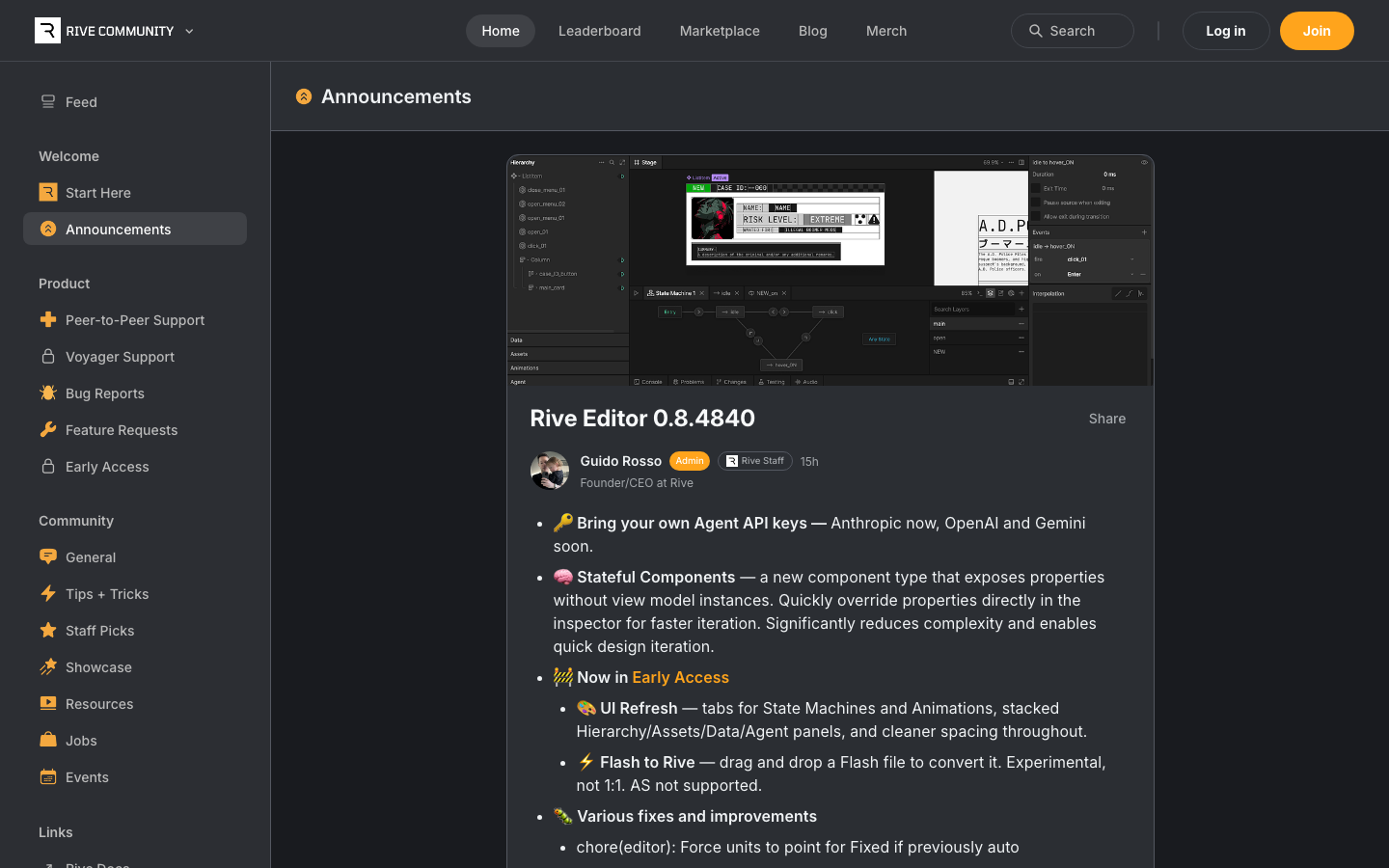Open Staff Picks space
This screenshot has height=868, width=1389.
pyautogui.click(x=135, y=630)
